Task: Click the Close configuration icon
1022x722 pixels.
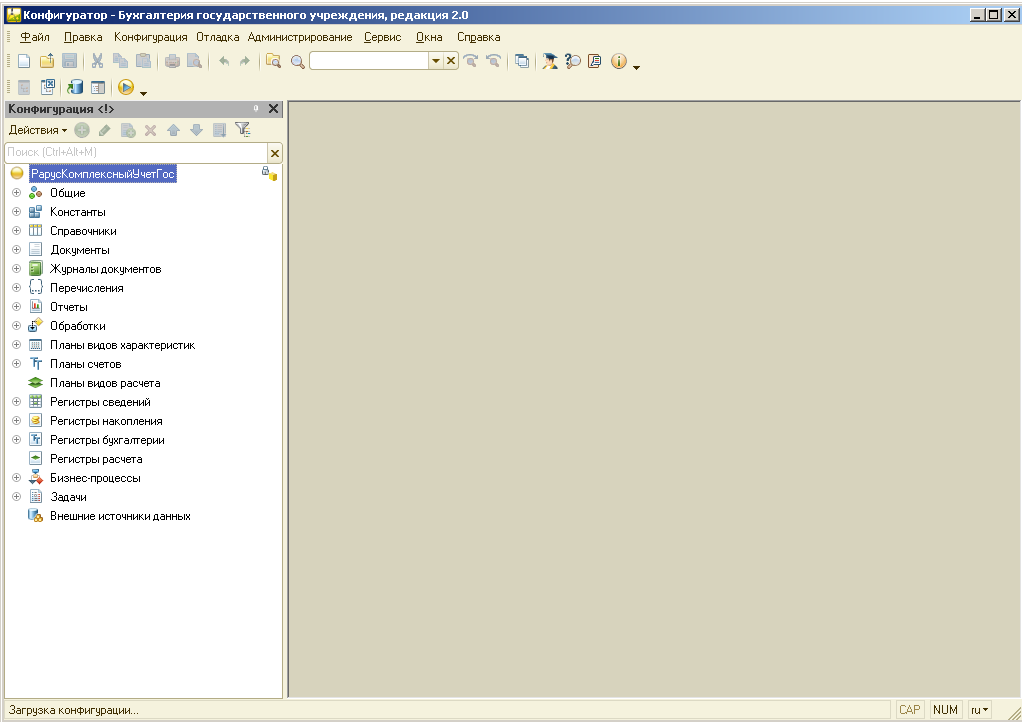Action: (x=48, y=87)
